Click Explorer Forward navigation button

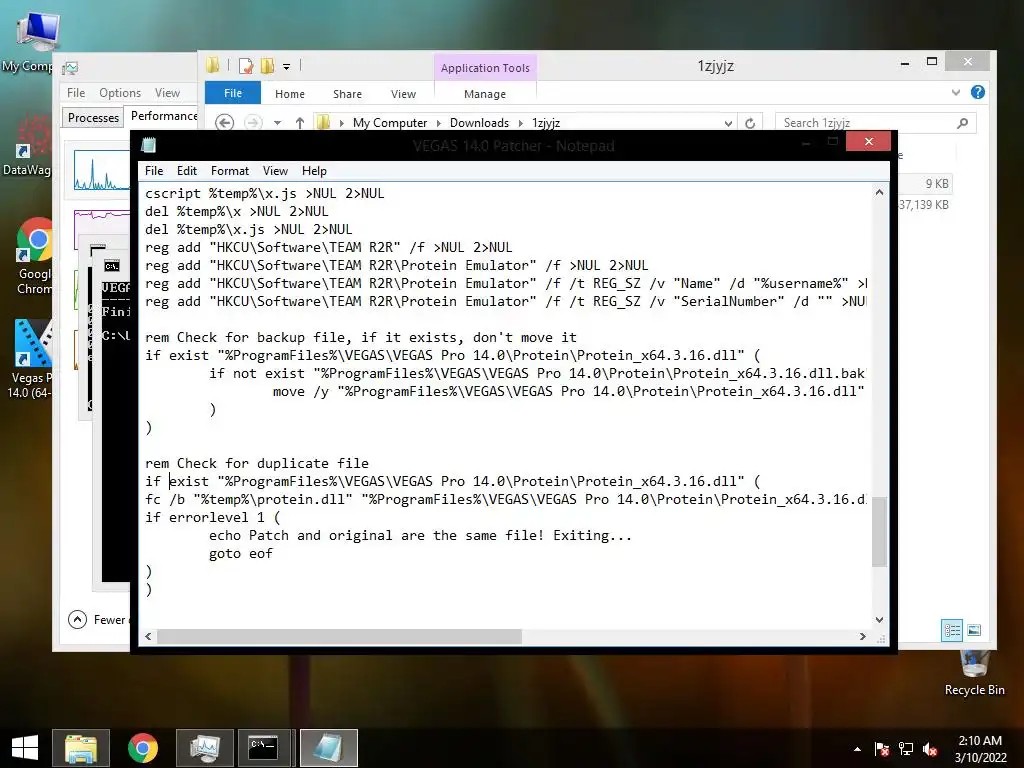pos(253,123)
